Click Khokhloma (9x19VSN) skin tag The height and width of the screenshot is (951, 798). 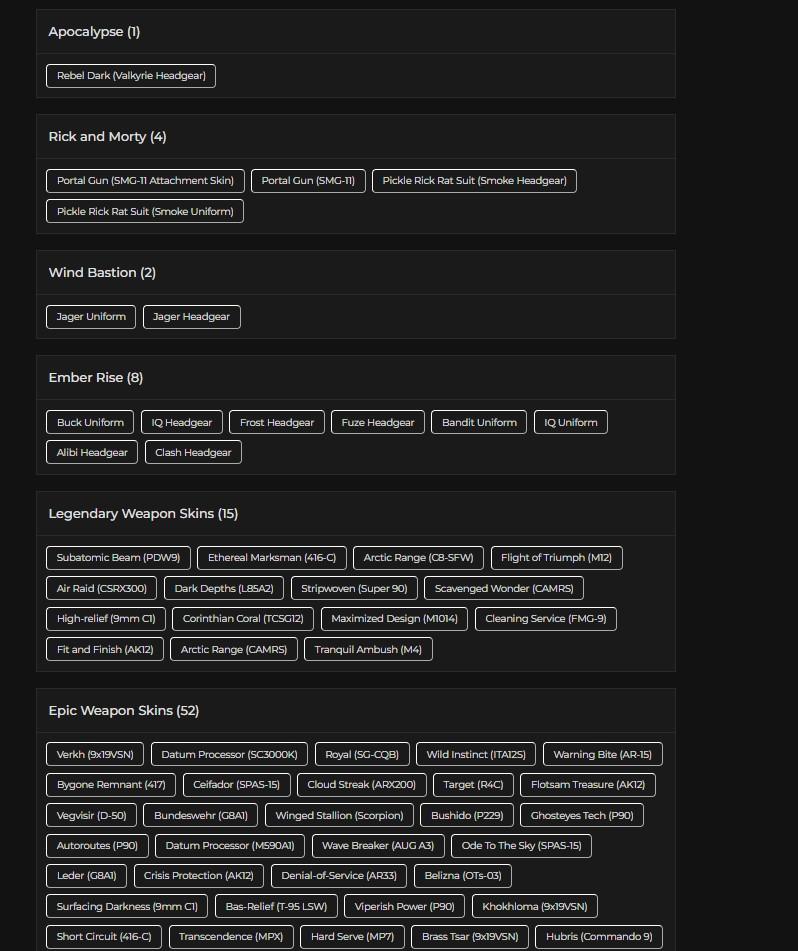[534, 906]
